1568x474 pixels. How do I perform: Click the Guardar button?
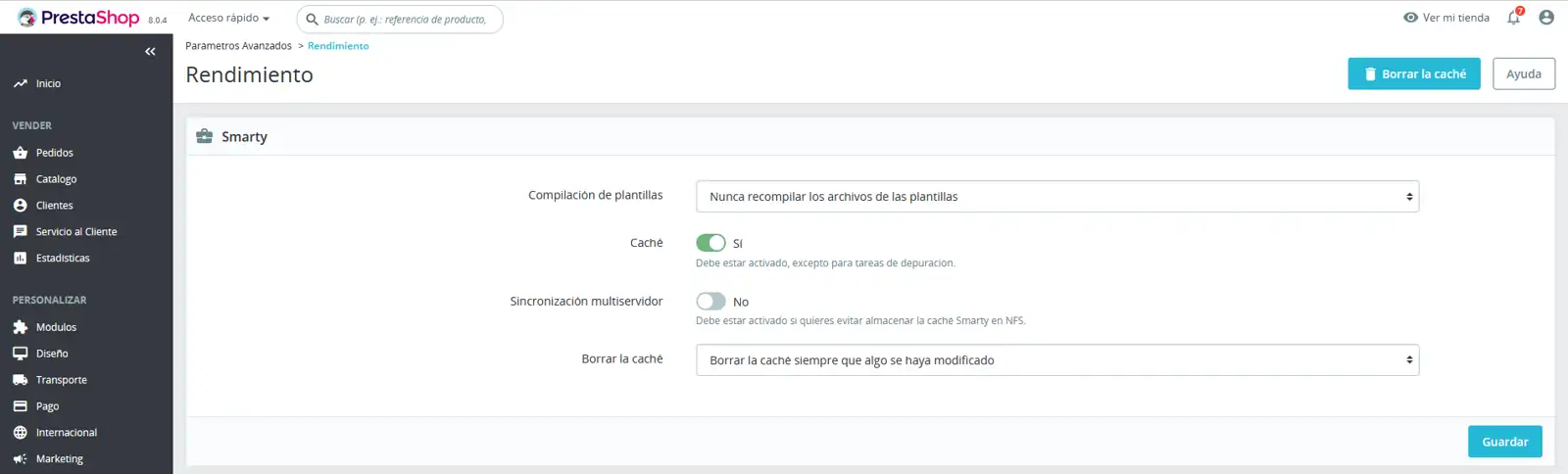pos(1505,442)
